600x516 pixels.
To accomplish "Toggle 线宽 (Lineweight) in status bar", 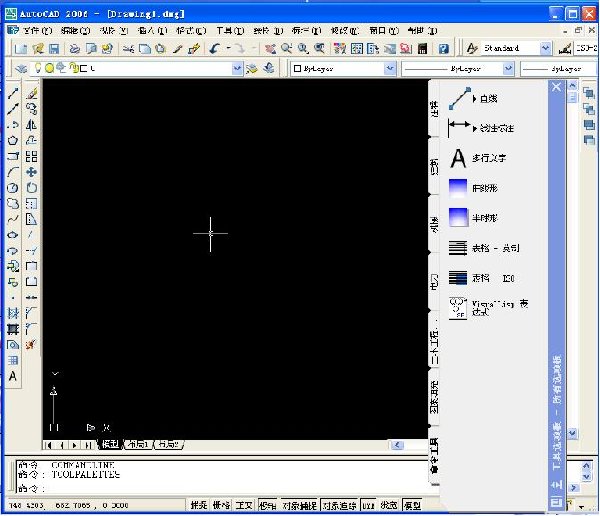I will [x=389, y=505].
